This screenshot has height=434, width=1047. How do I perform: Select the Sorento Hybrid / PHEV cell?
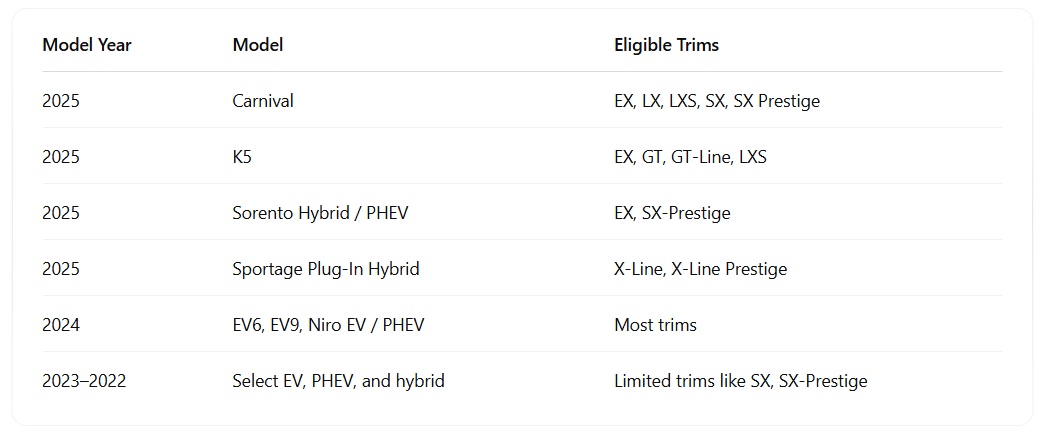(320, 213)
